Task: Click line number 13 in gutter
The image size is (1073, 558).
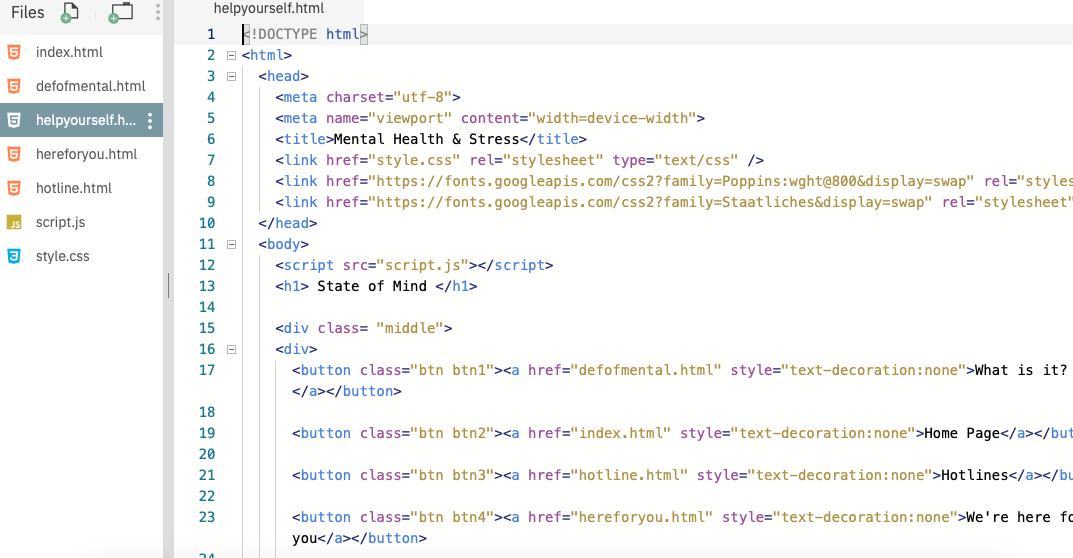Action: click(207, 286)
